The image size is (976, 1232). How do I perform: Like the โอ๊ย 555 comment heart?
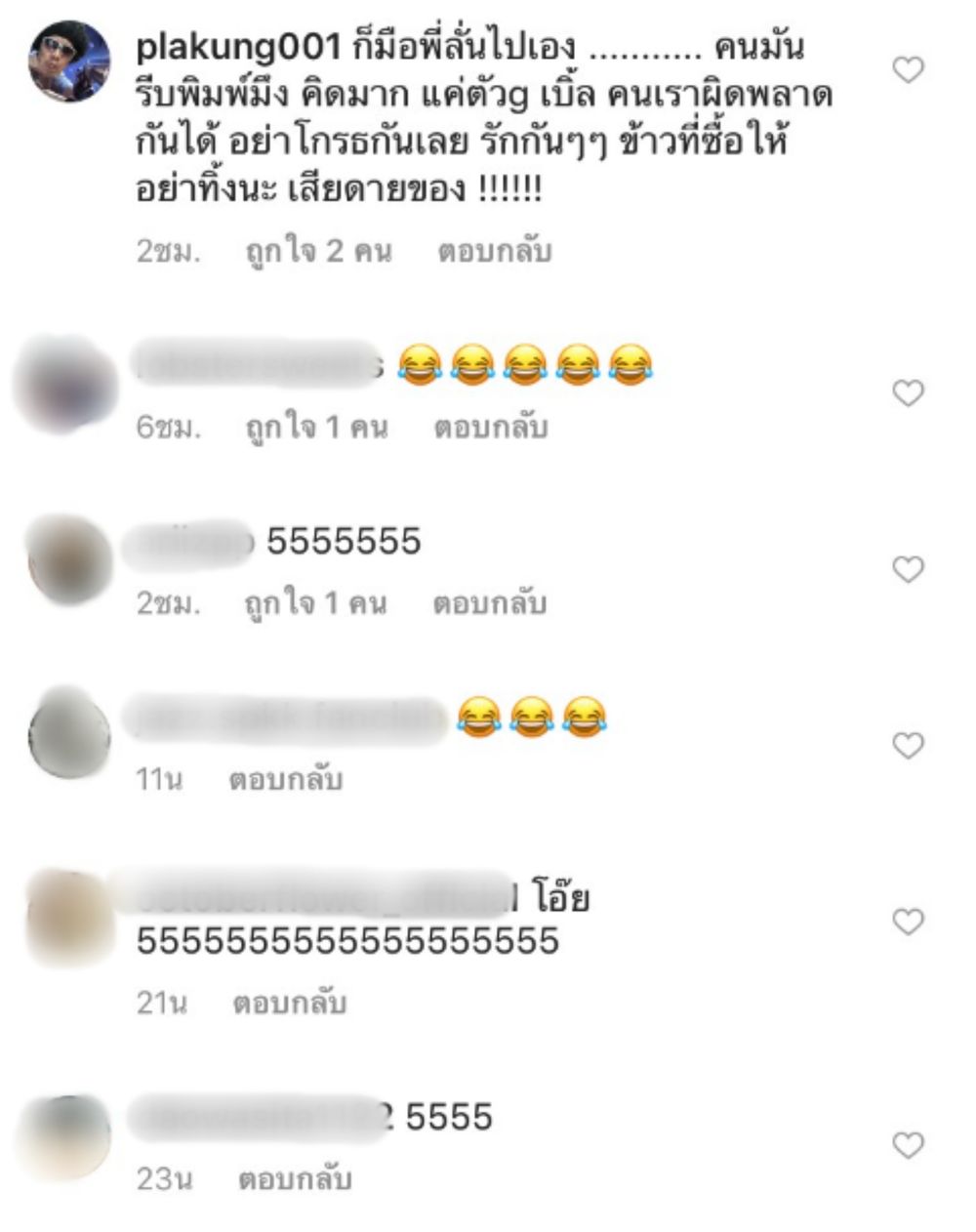909,922
